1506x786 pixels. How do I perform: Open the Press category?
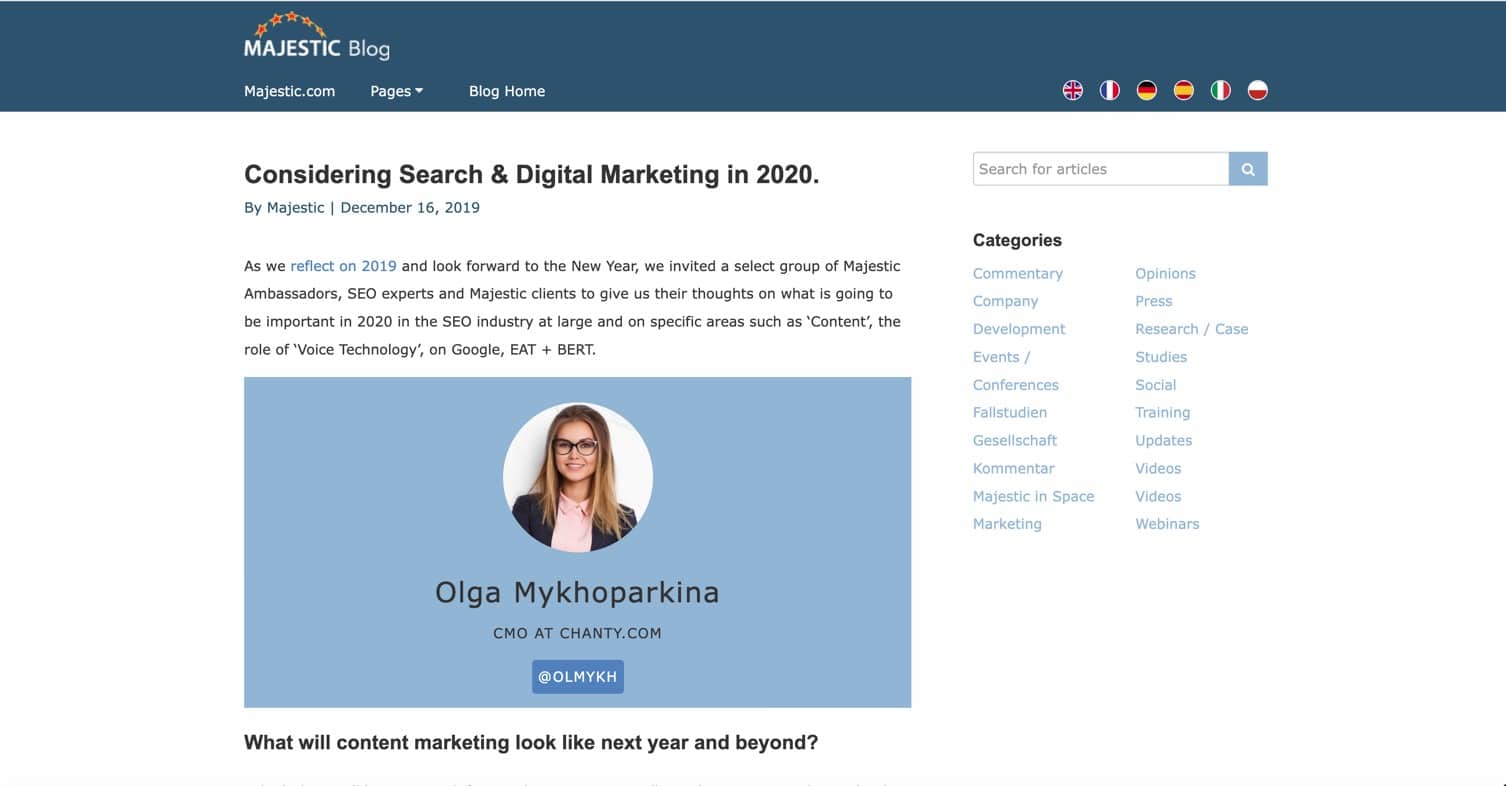coord(1153,301)
